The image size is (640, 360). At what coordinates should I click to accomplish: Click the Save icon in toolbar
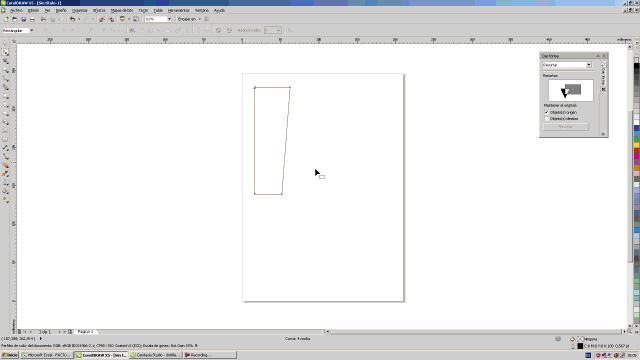[x=24, y=19]
